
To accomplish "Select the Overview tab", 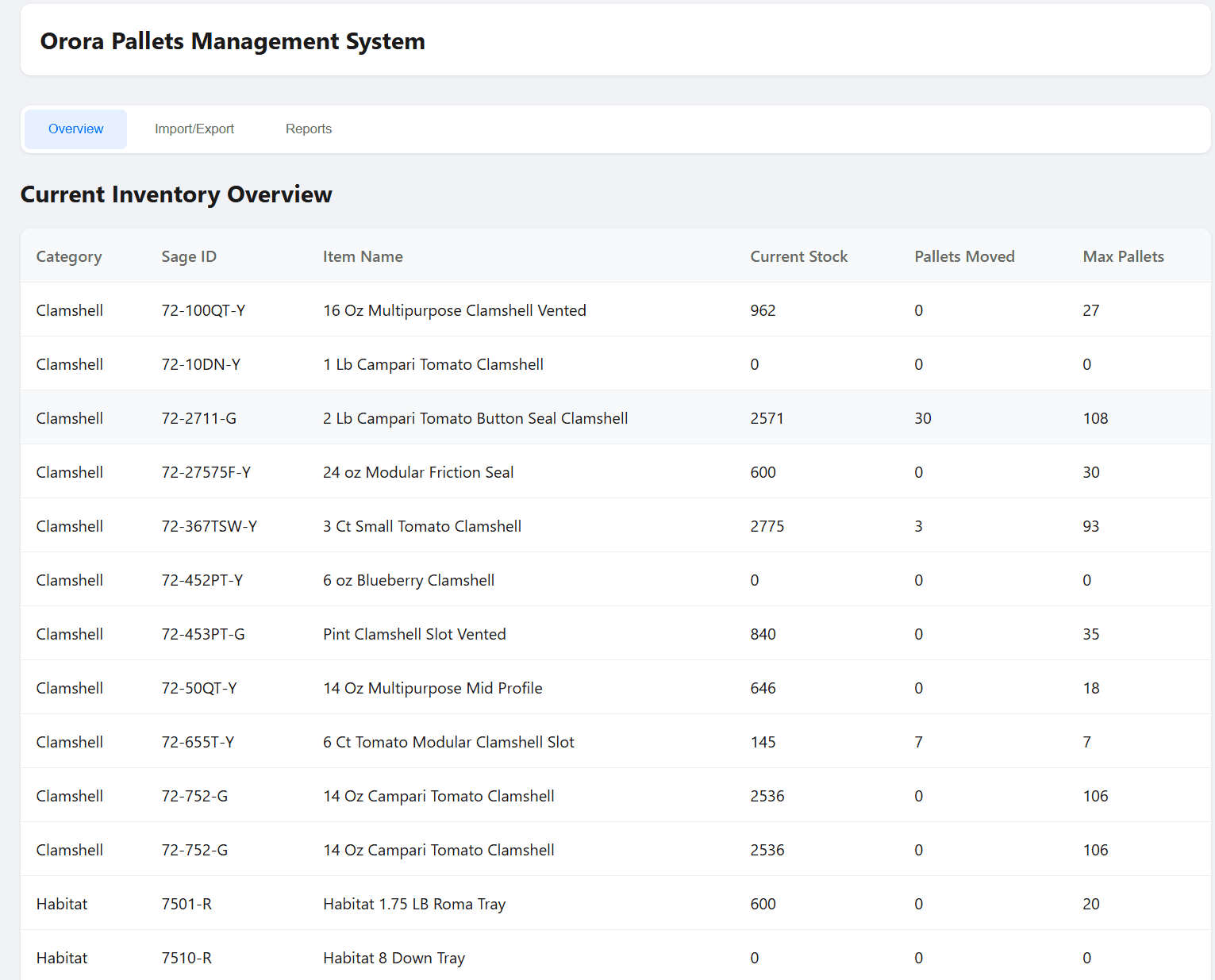I will [75, 129].
